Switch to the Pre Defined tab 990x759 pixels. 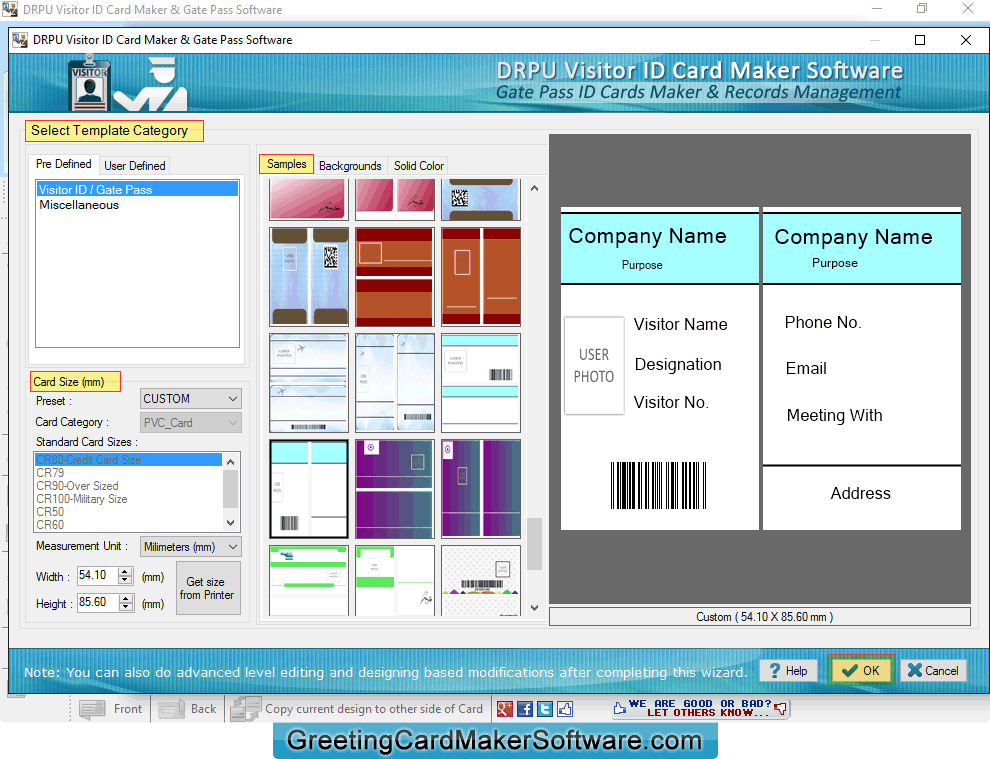tap(64, 164)
